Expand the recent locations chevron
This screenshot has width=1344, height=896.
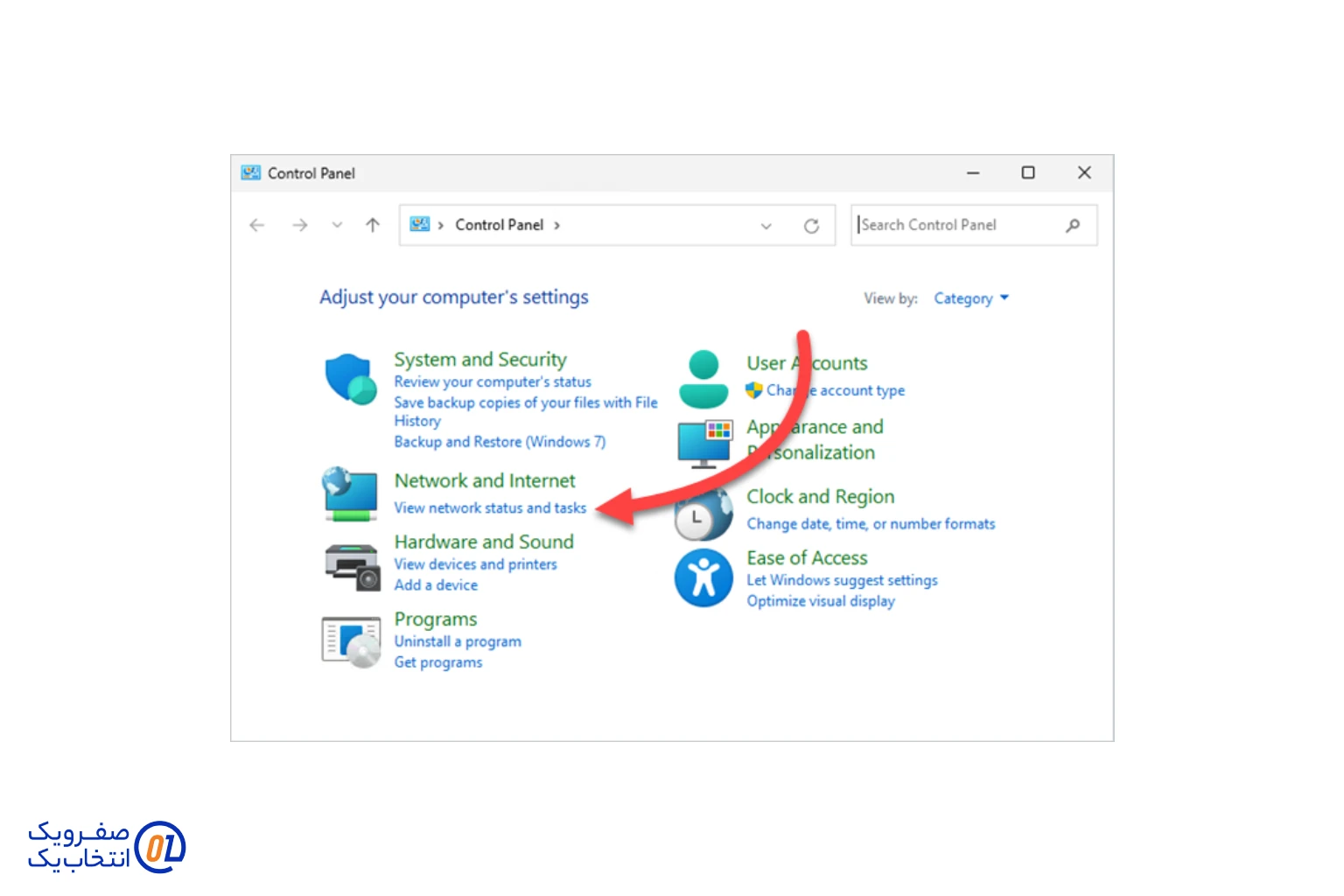pos(337,226)
